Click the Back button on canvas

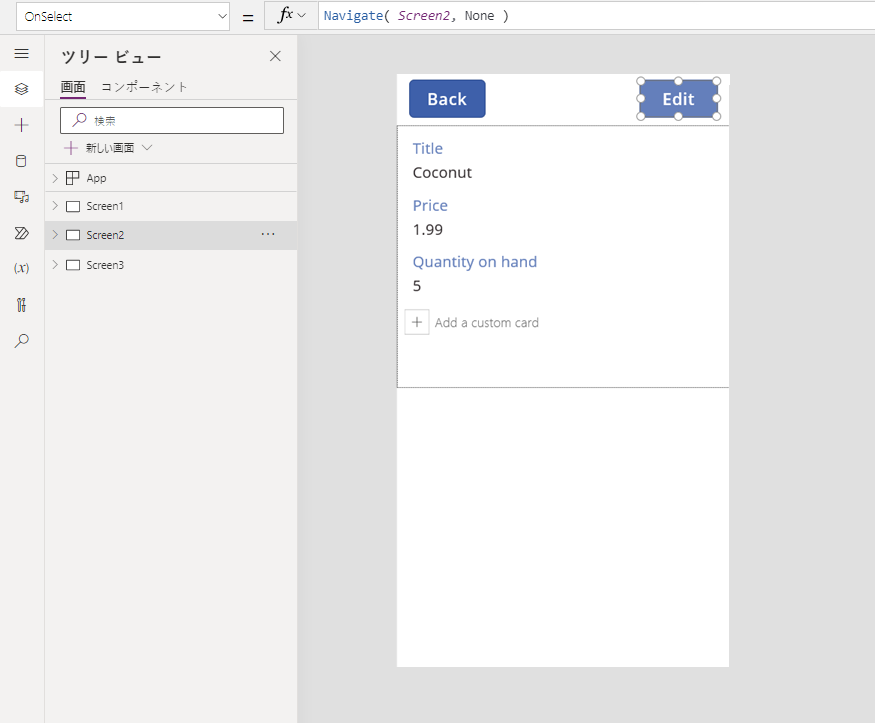447,99
